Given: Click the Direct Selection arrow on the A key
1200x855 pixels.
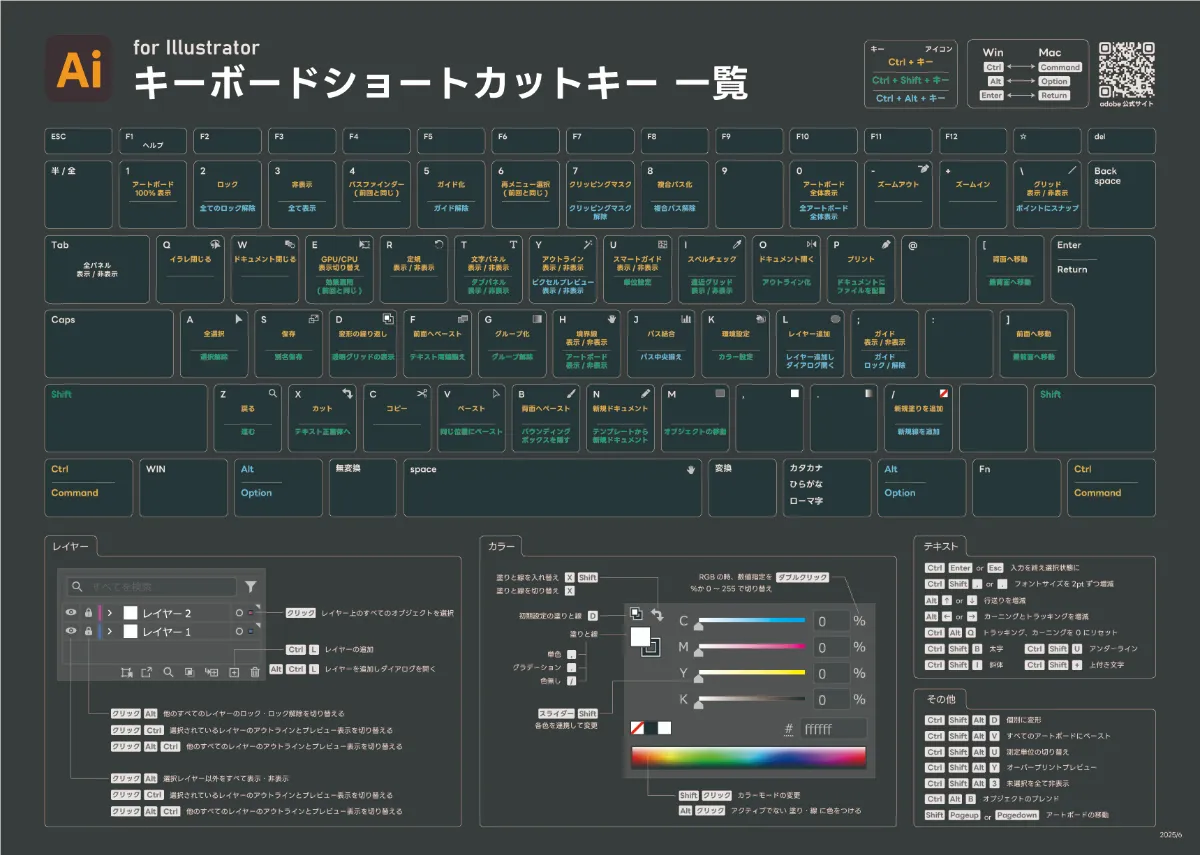Looking at the screenshot, I should [238, 318].
